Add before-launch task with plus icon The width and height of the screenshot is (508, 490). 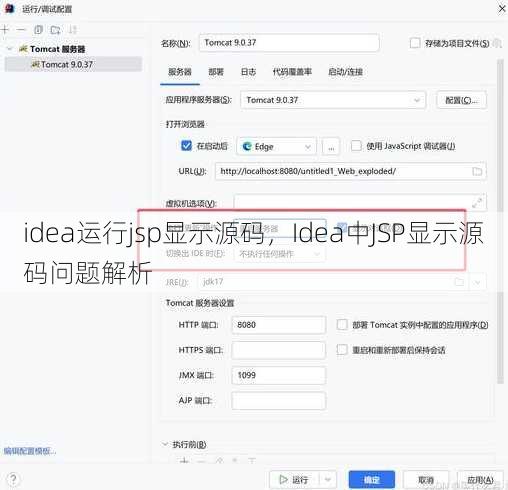(184, 461)
